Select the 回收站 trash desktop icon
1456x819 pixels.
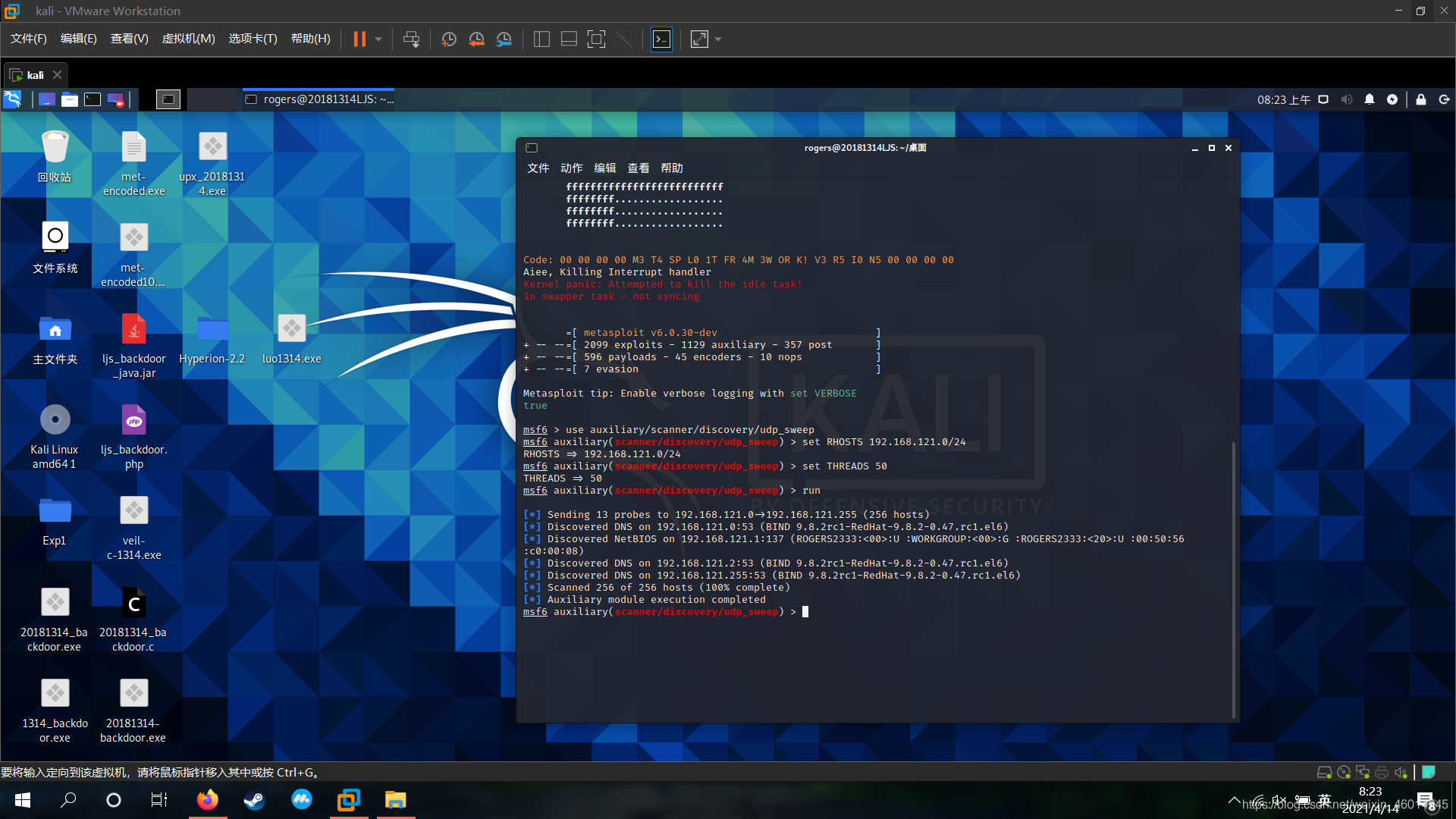[x=55, y=157]
